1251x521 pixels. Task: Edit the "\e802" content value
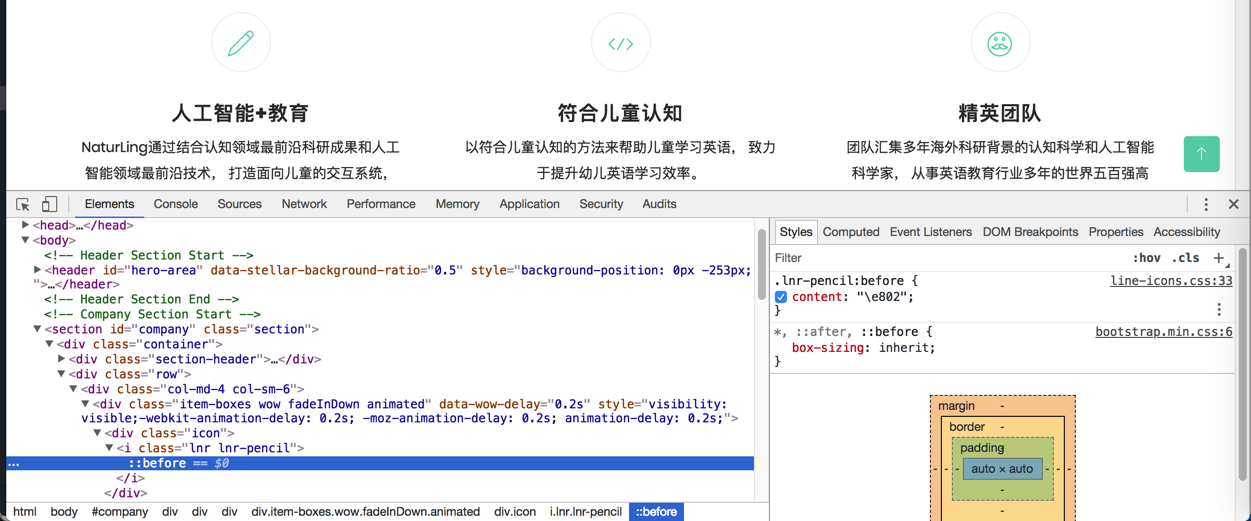pyautogui.click(x=882, y=297)
